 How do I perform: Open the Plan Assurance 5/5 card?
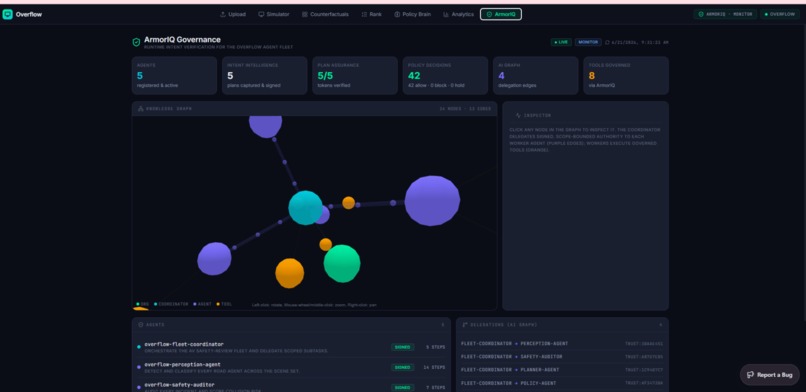pos(355,76)
